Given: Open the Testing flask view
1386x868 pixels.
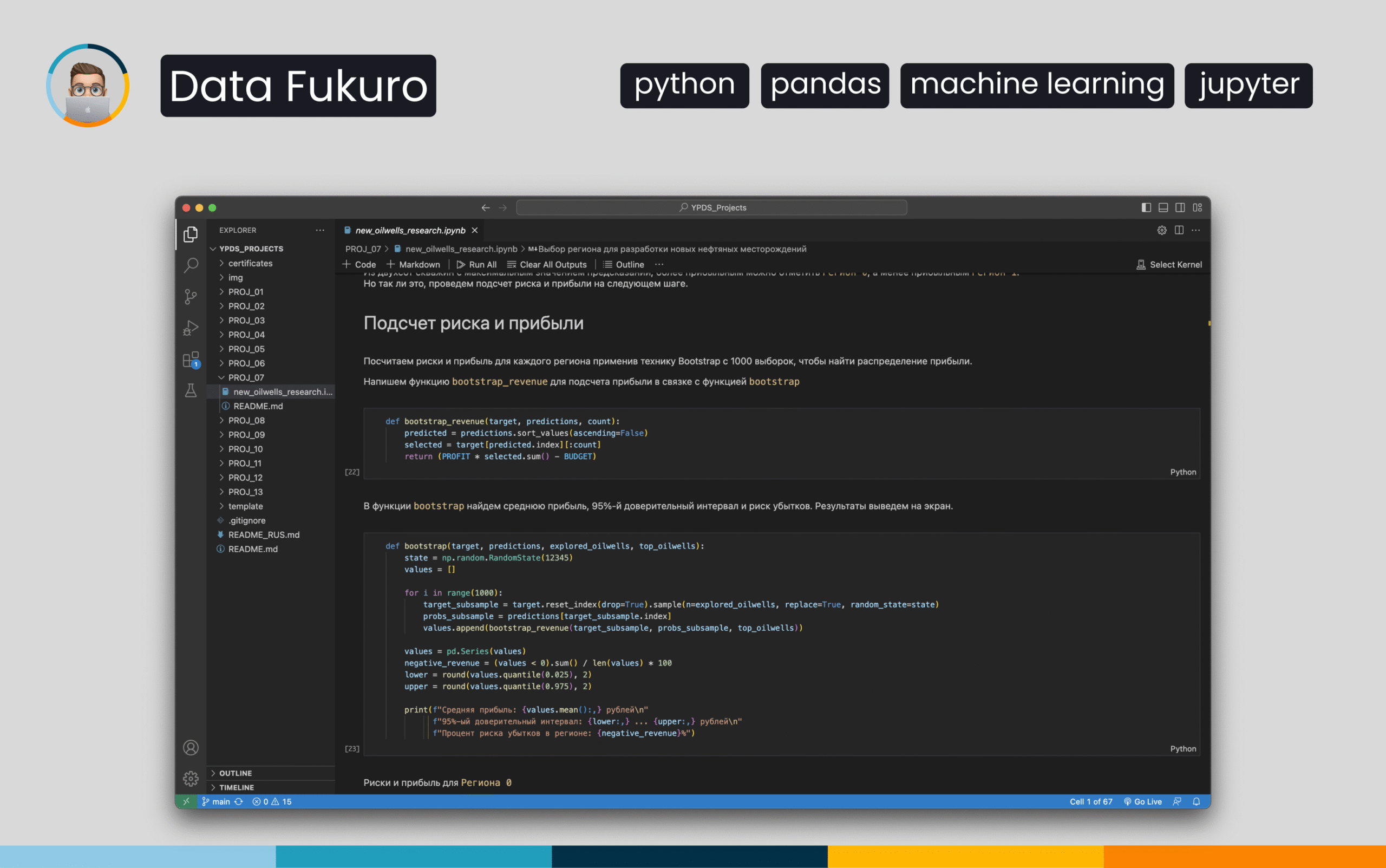Looking at the screenshot, I should pos(191,391).
